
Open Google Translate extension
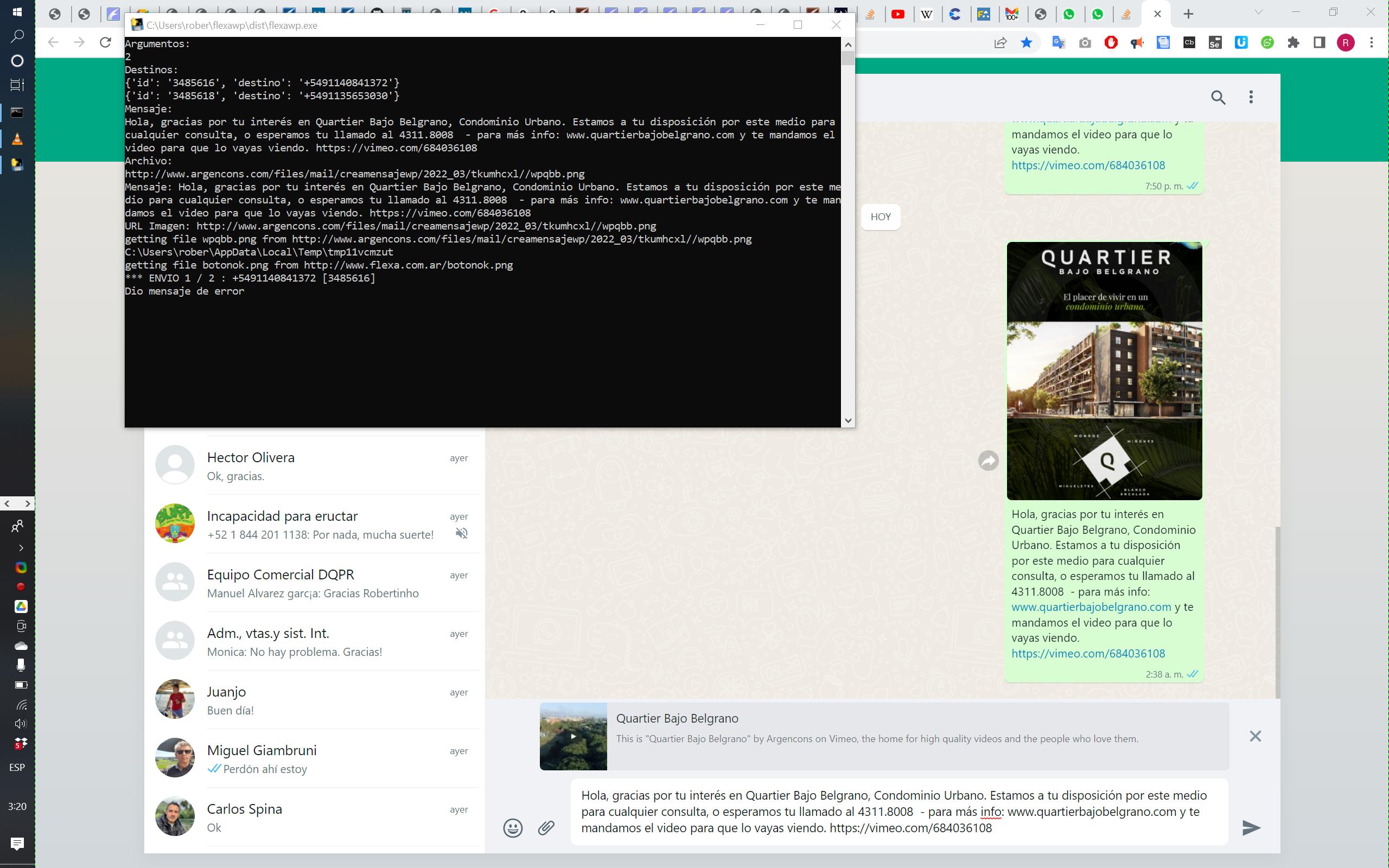tap(1059, 42)
